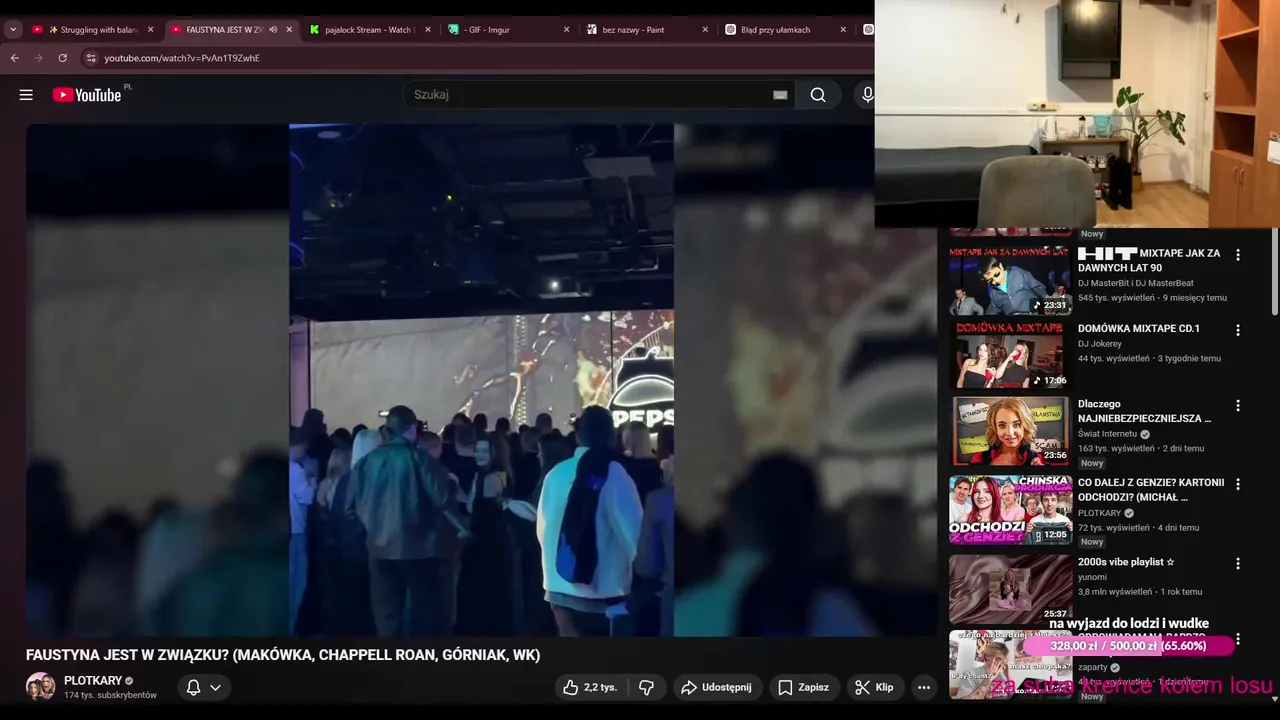Open the 2000s vibe playlist thumbnail
The image size is (1280, 720).
pyautogui.click(x=1010, y=589)
